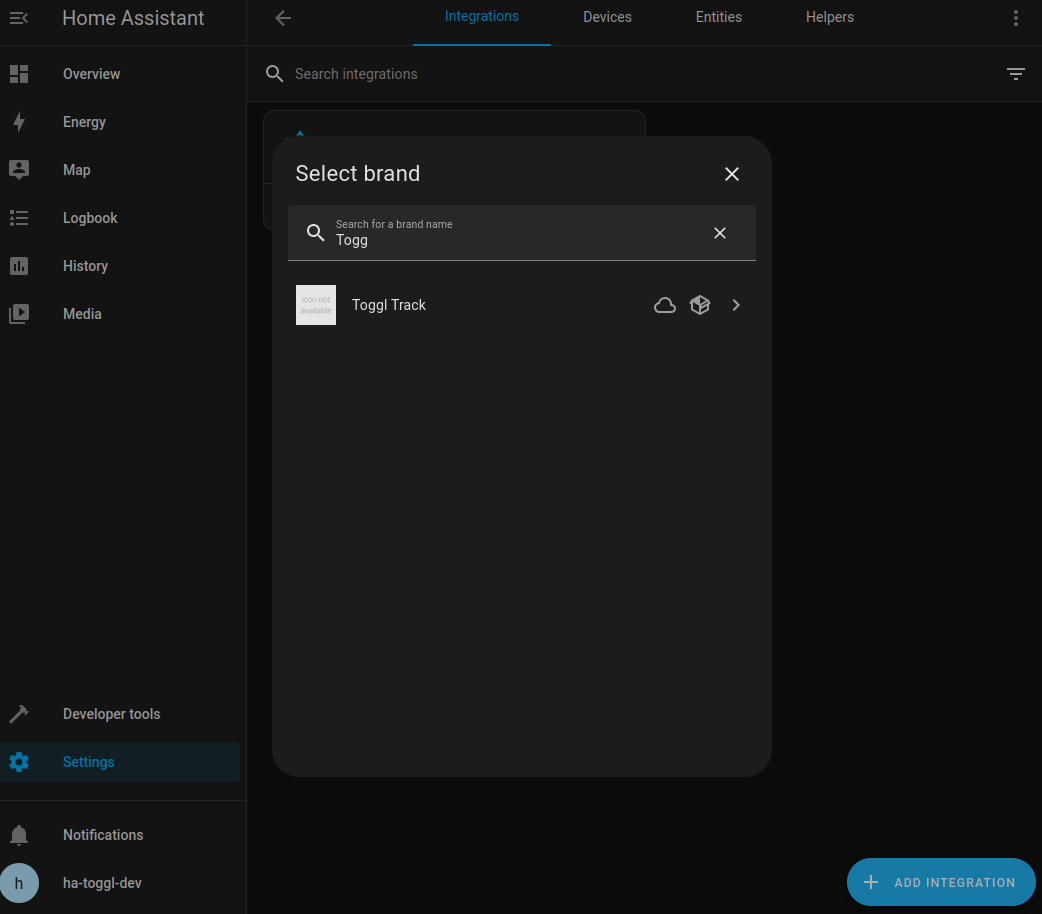Screen dimensions: 1042x914
Task: Click the Search integrations magnifier icon
Action: click(x=274, y=74)
